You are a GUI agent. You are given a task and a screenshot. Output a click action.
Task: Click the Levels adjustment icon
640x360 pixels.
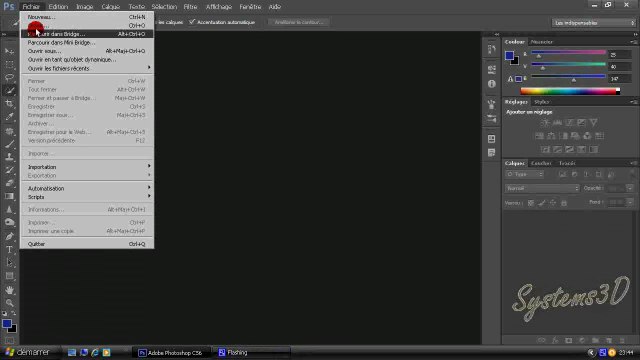click(557, 122)
